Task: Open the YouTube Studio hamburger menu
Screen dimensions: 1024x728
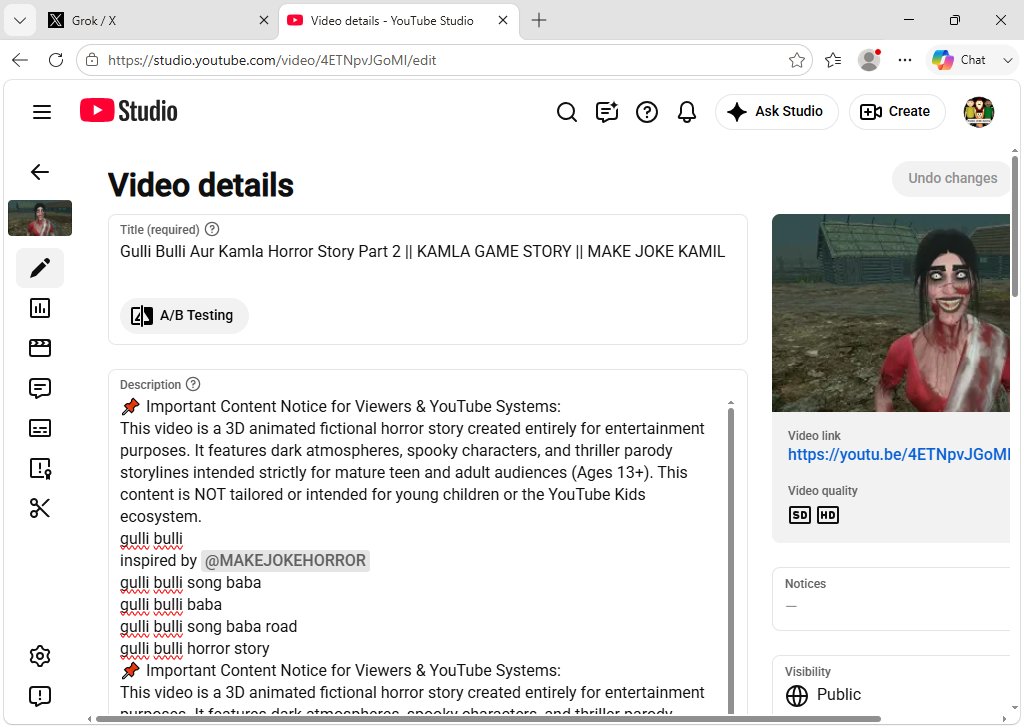Action: click(42, 112)
